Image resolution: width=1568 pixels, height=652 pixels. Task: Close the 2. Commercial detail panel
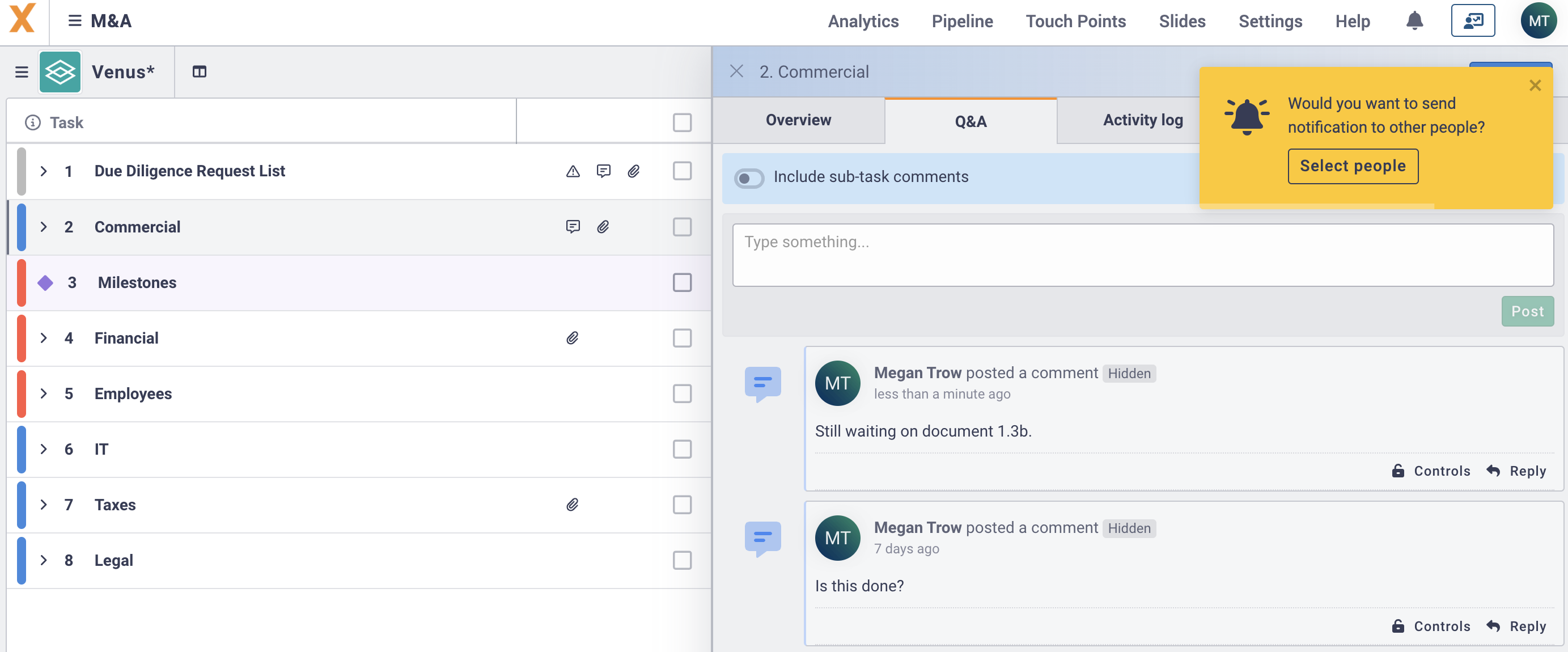[x=736, y=72]
